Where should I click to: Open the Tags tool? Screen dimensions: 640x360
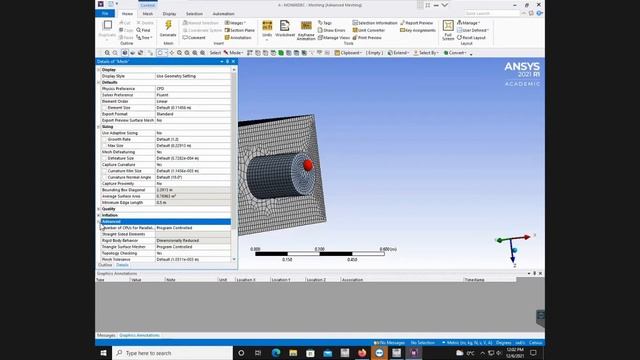point(324,23)
